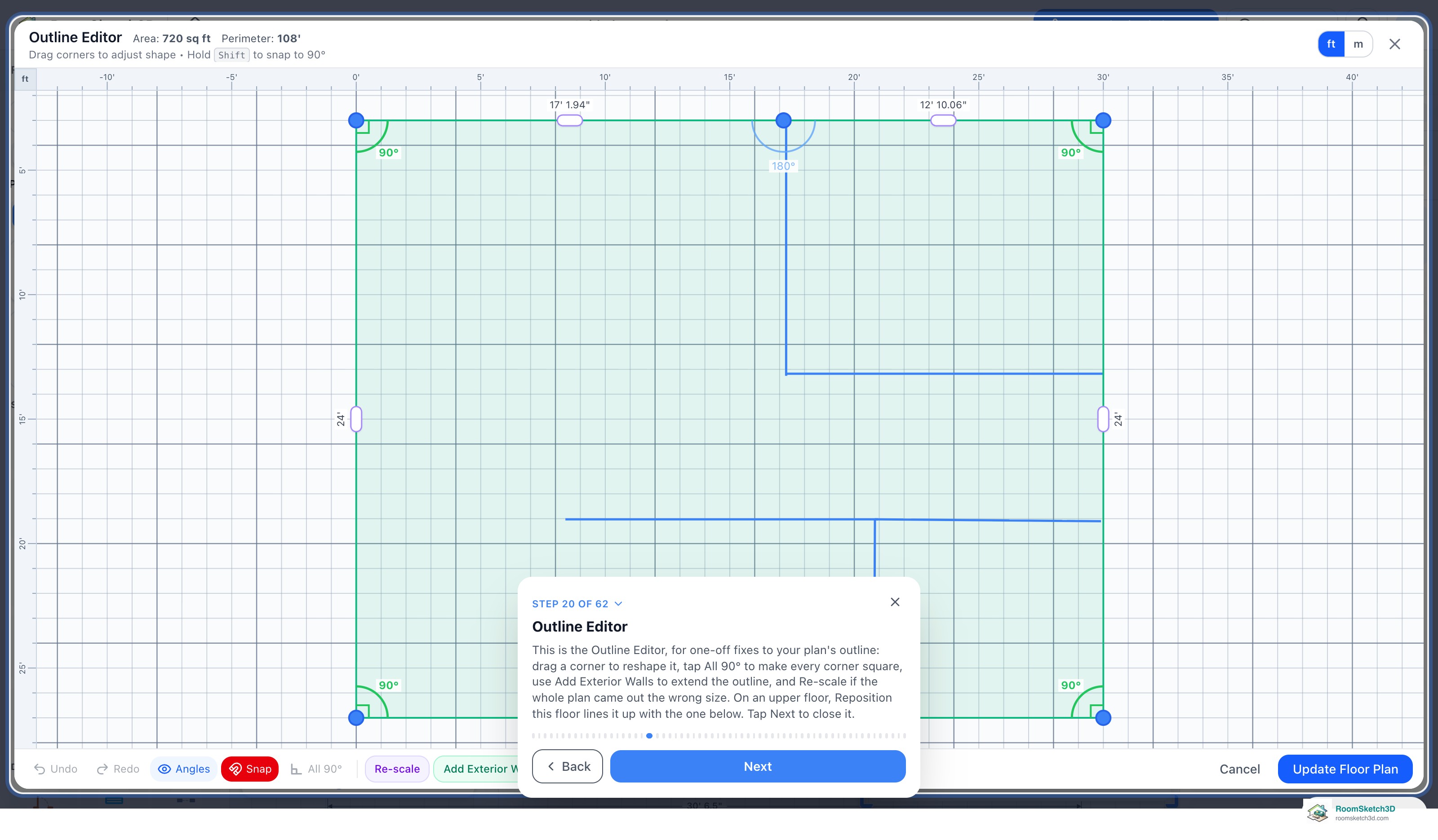The height and width of the screenshot is (840, 1438).
Task: Select the top-right corner handle
Action: click(x=1103, y=120)
